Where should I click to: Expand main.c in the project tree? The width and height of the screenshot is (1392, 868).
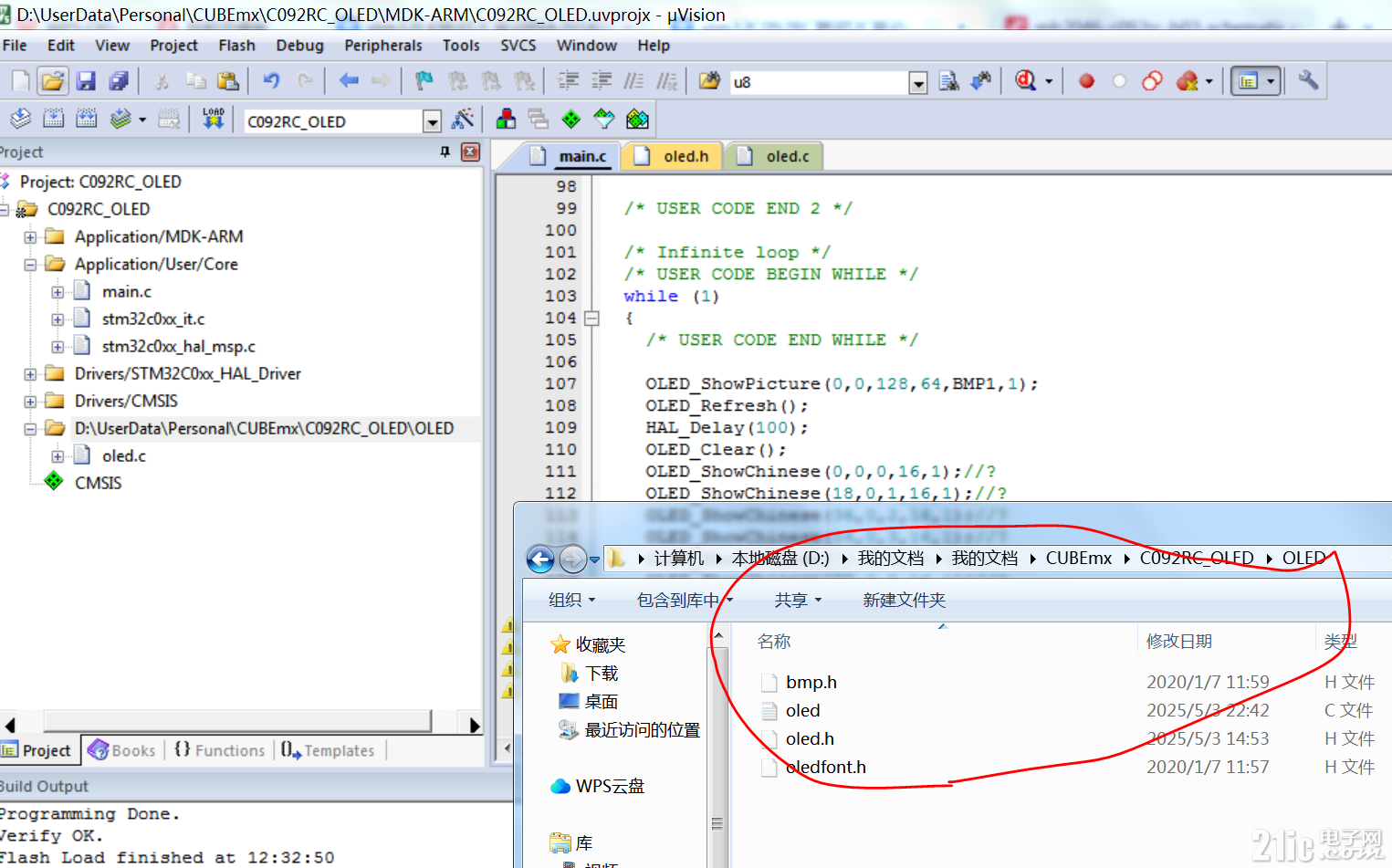[58, 291]
